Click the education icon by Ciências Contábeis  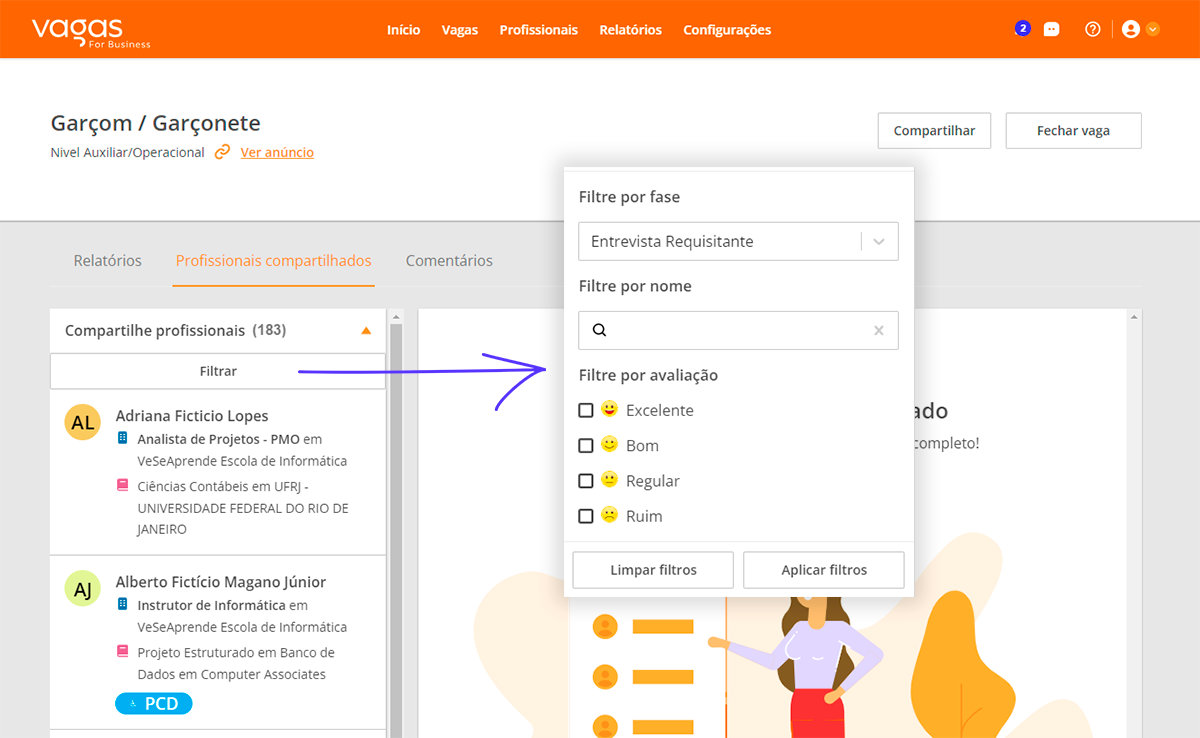pos(123,485)
